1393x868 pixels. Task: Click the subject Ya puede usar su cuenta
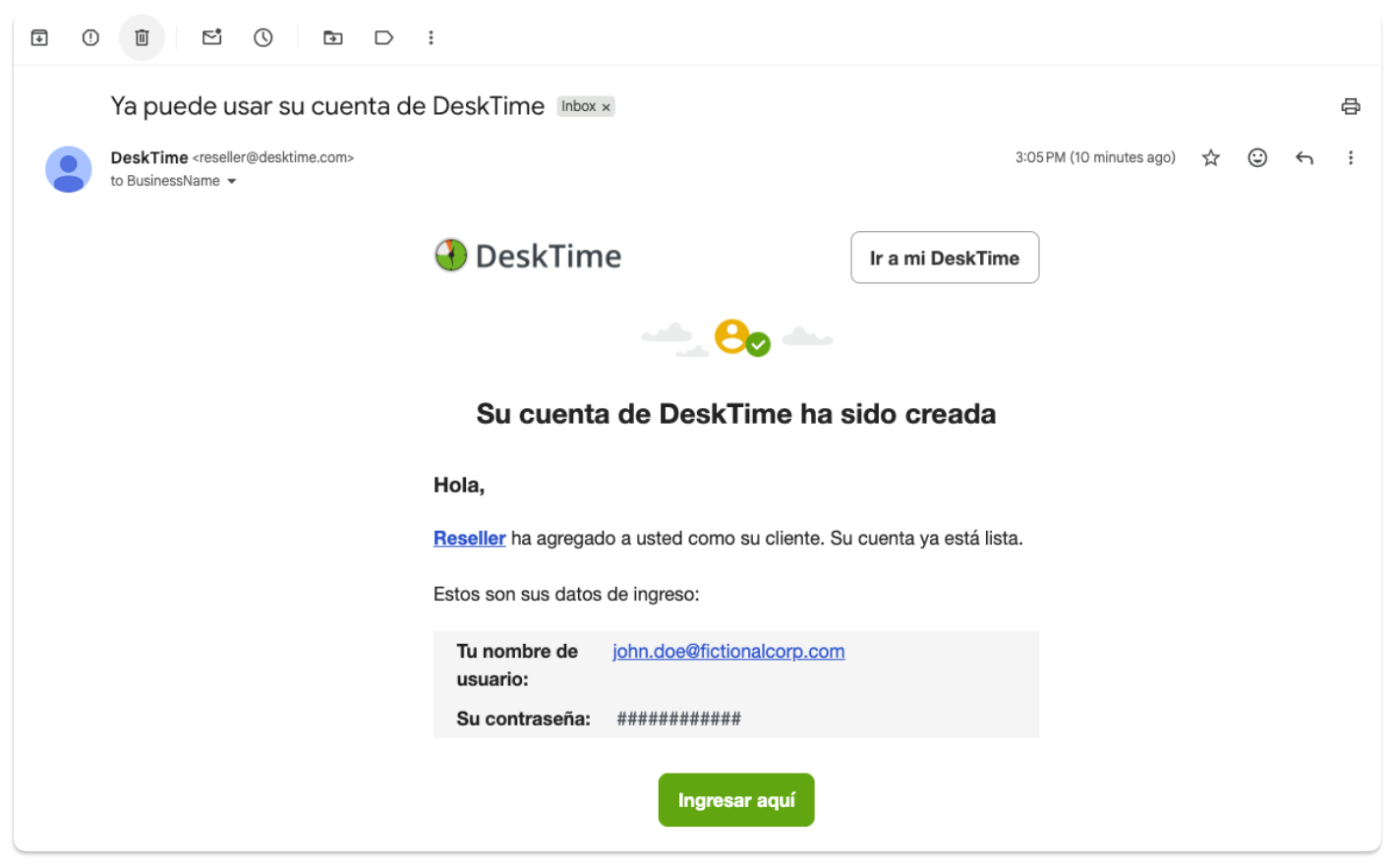[327, 106]
